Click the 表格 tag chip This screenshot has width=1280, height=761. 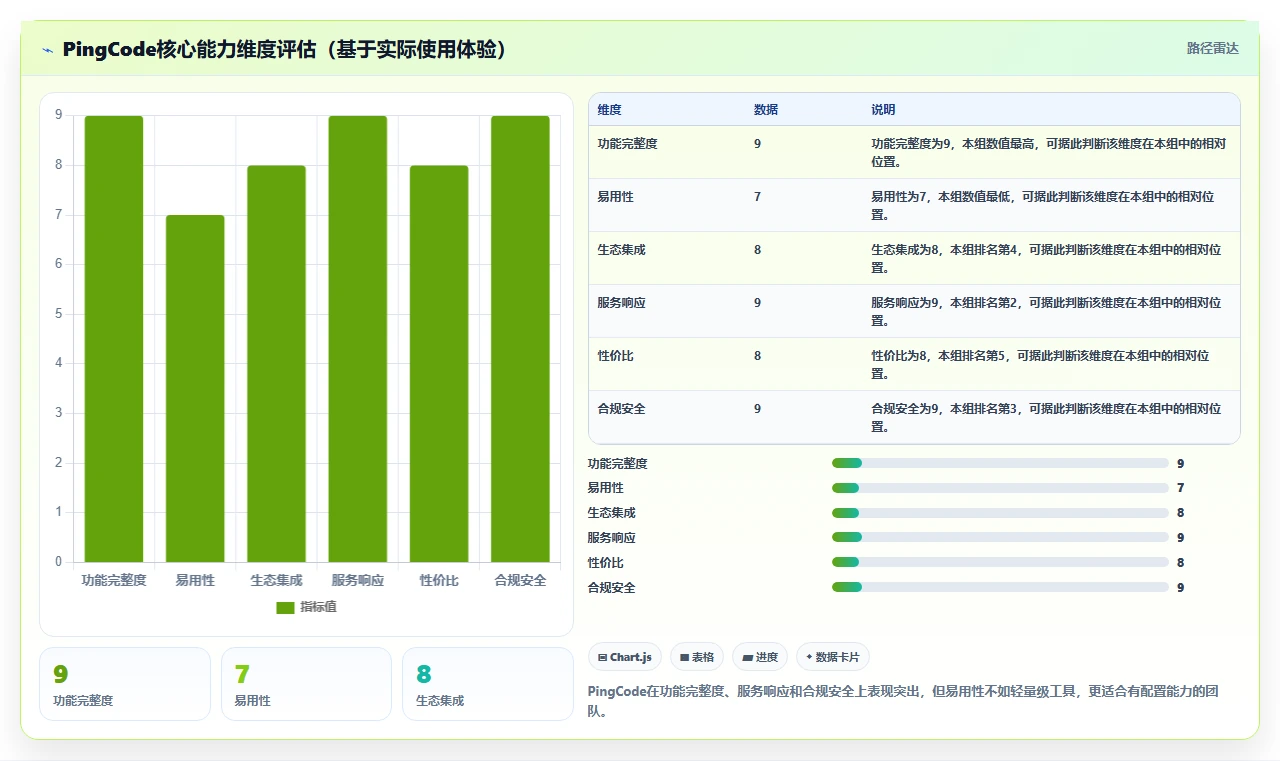click(x=697, y=657)
